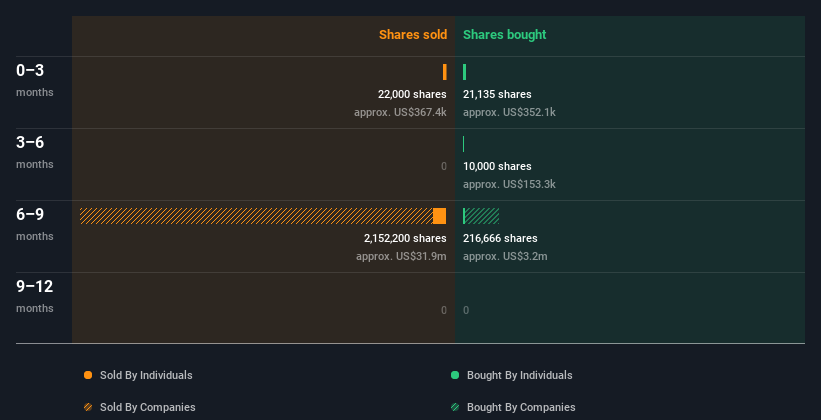Click the solid orange individuals-sold block in 6–9 months
This screenshot has width=821, height=420.
pos(440,216)
